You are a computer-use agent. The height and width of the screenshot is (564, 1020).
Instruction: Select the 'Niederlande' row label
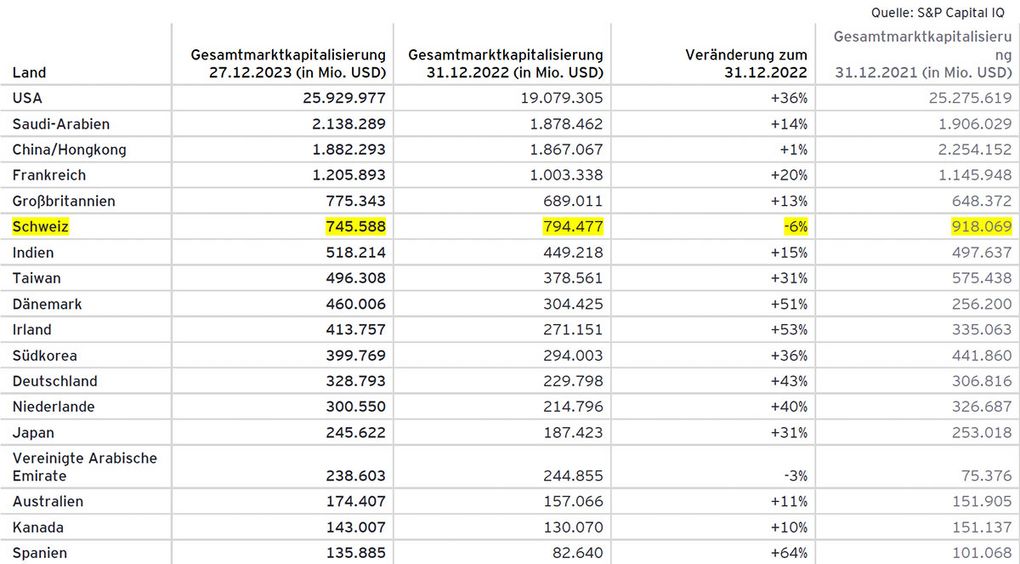(x=53, y=407)
